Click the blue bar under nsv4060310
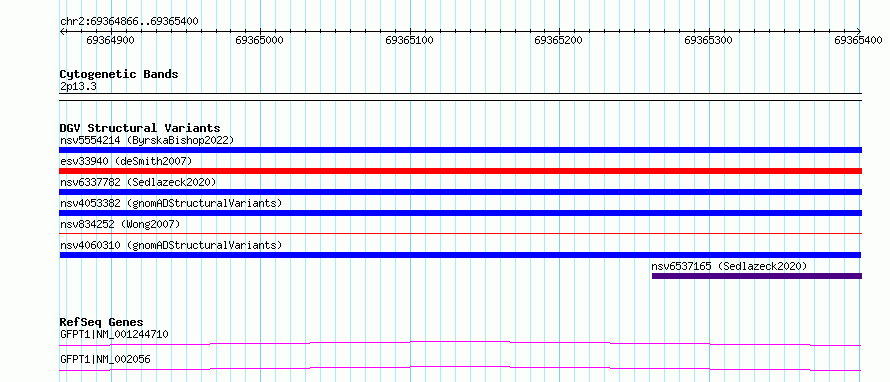Screen dimensions: 890x382 click(x=460, y=255)
